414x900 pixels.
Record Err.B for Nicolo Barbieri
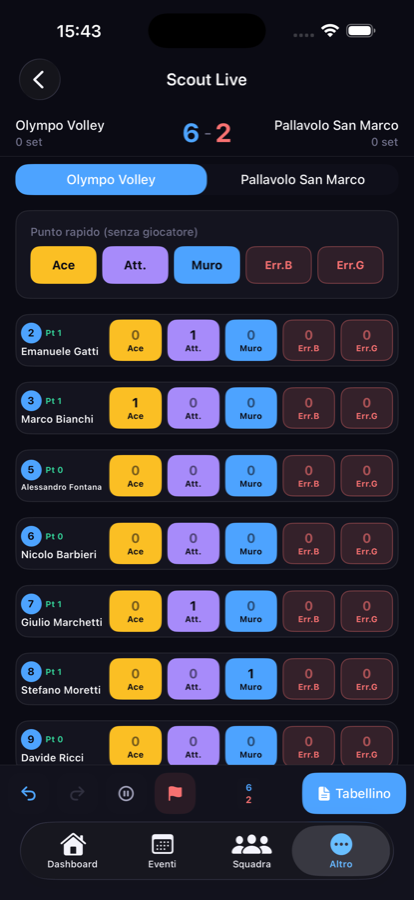pos(308,544)
